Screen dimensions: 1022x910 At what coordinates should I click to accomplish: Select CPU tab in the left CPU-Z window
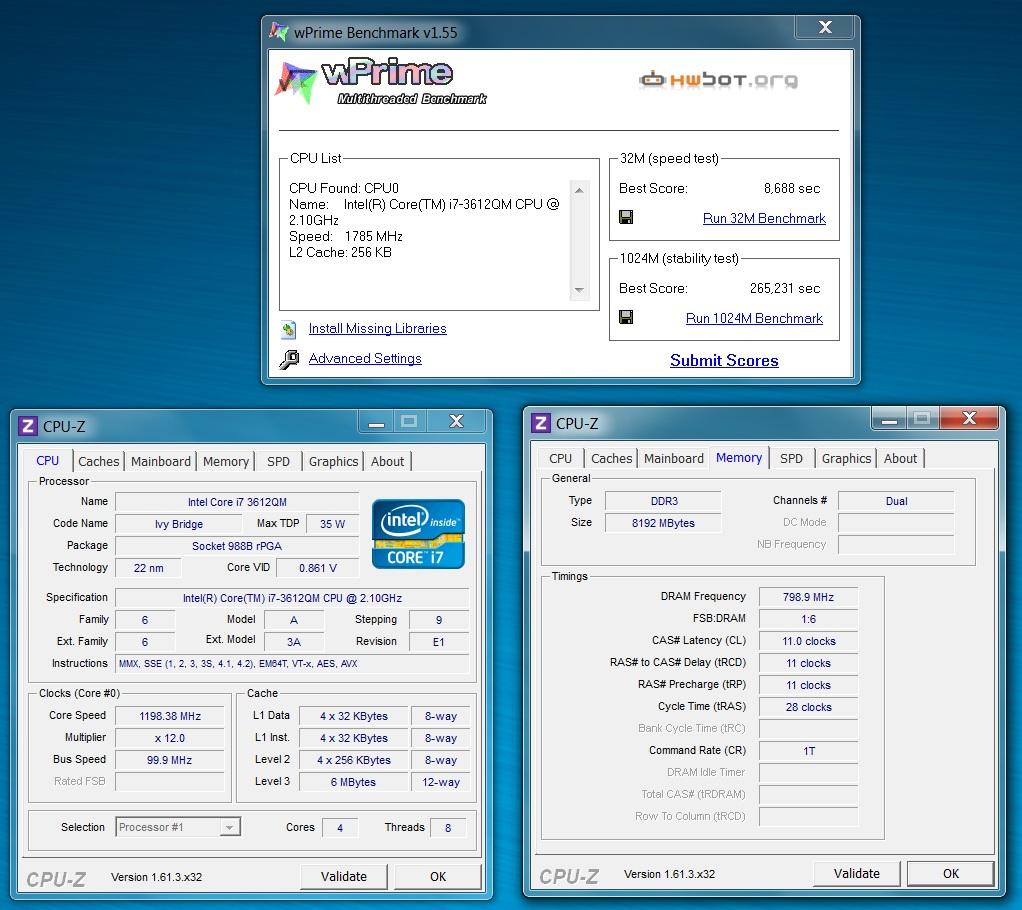48,460
